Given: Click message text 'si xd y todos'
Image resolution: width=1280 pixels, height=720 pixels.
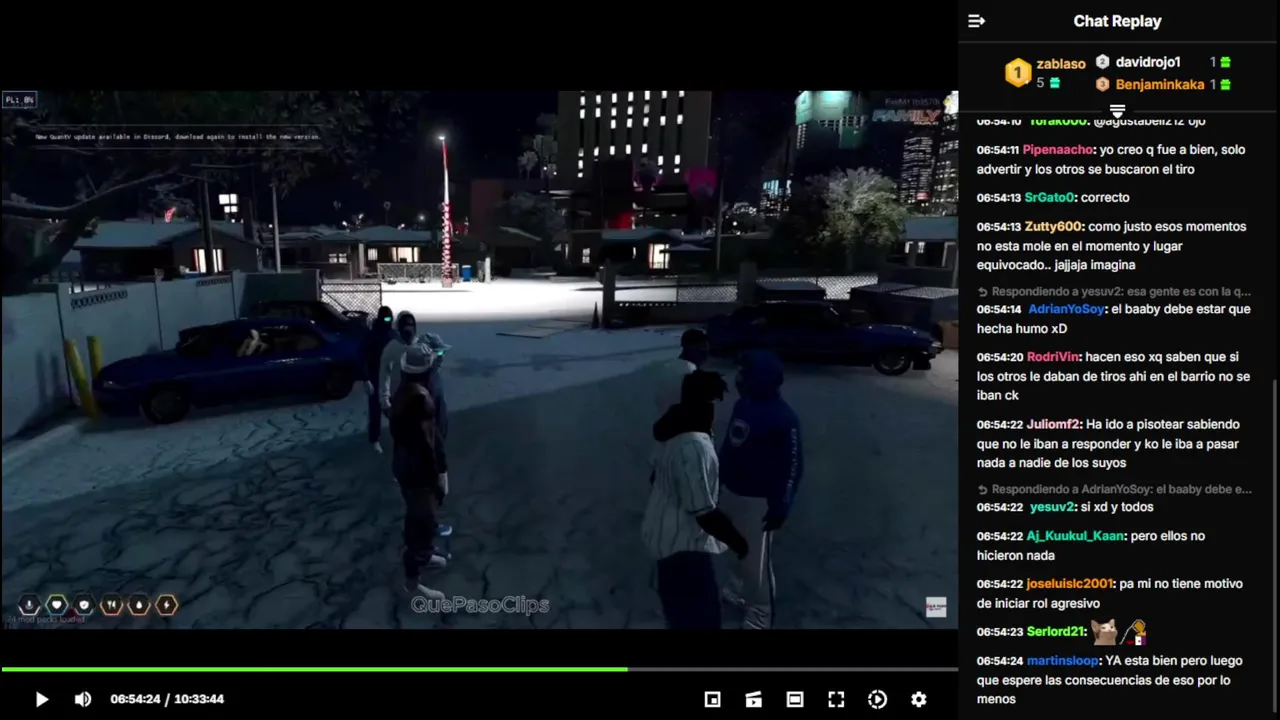Looking at the screenshot, I should (1117, 507).
